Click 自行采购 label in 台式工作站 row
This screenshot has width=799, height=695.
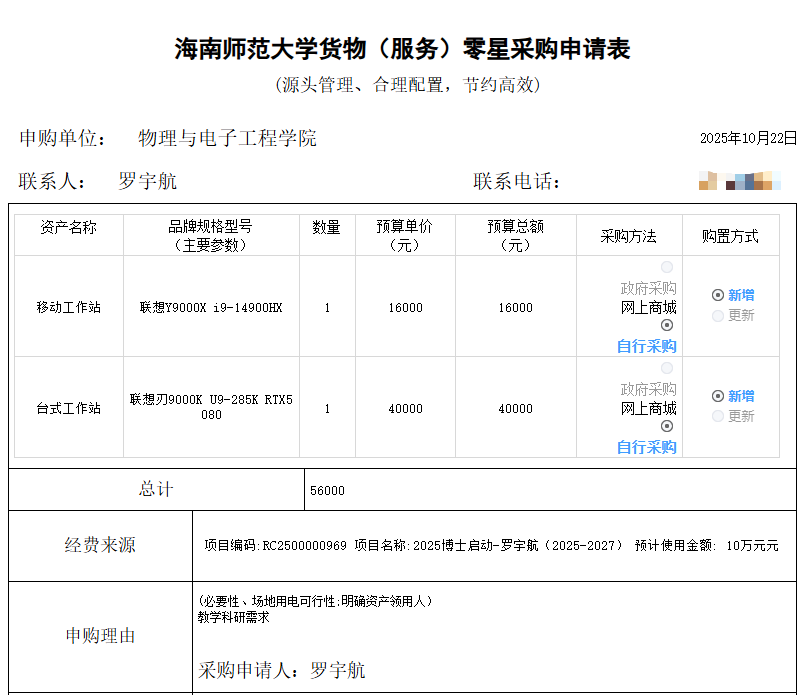(x=646, y=447)
